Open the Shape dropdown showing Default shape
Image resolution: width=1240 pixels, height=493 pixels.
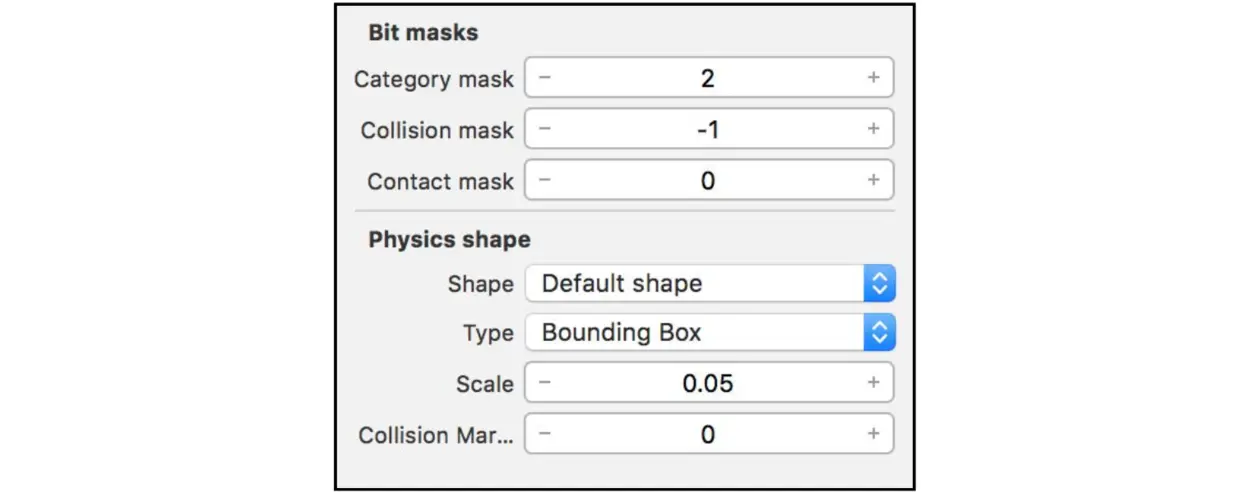[694, 283]
